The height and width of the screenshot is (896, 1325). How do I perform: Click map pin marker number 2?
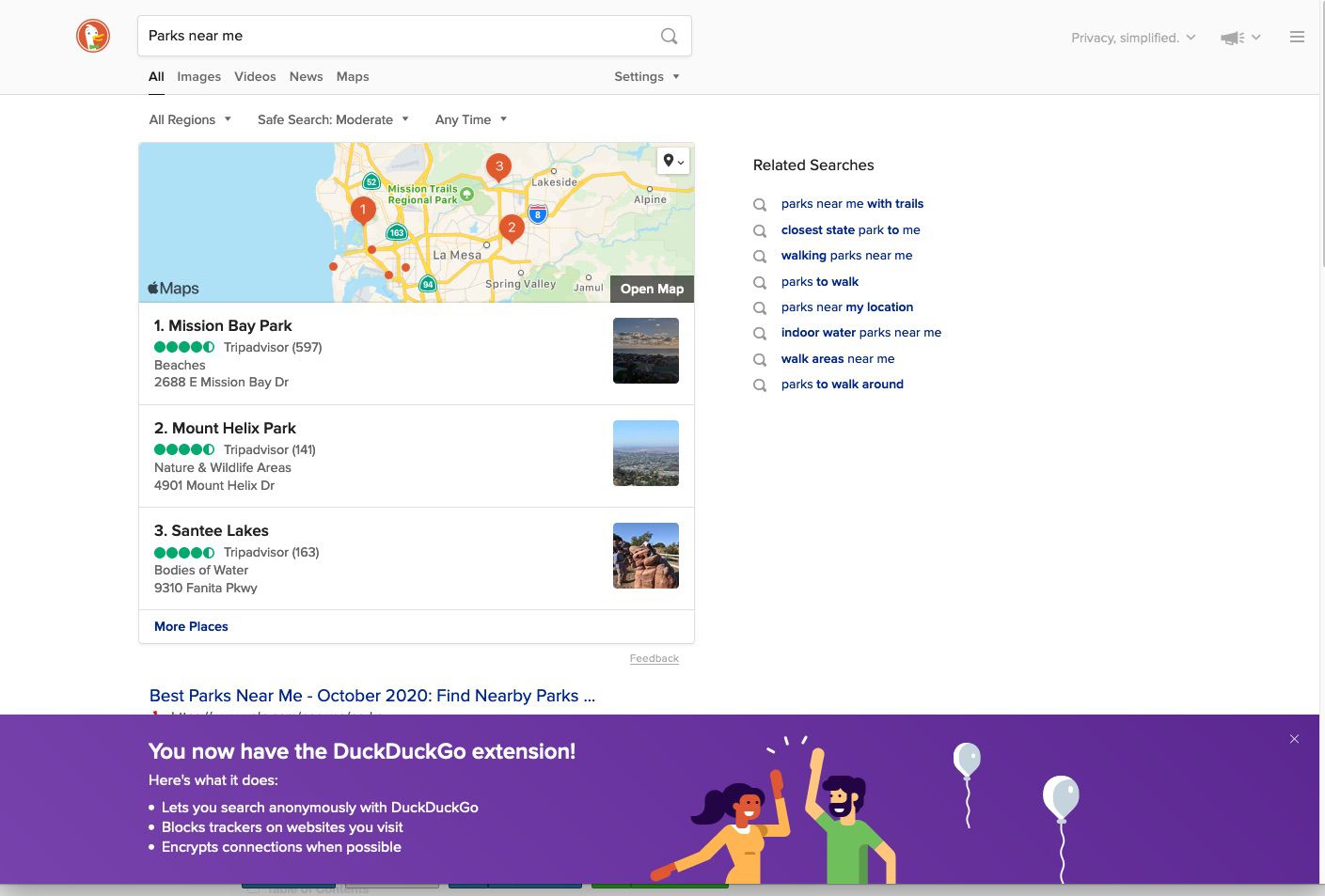[512, 228]
